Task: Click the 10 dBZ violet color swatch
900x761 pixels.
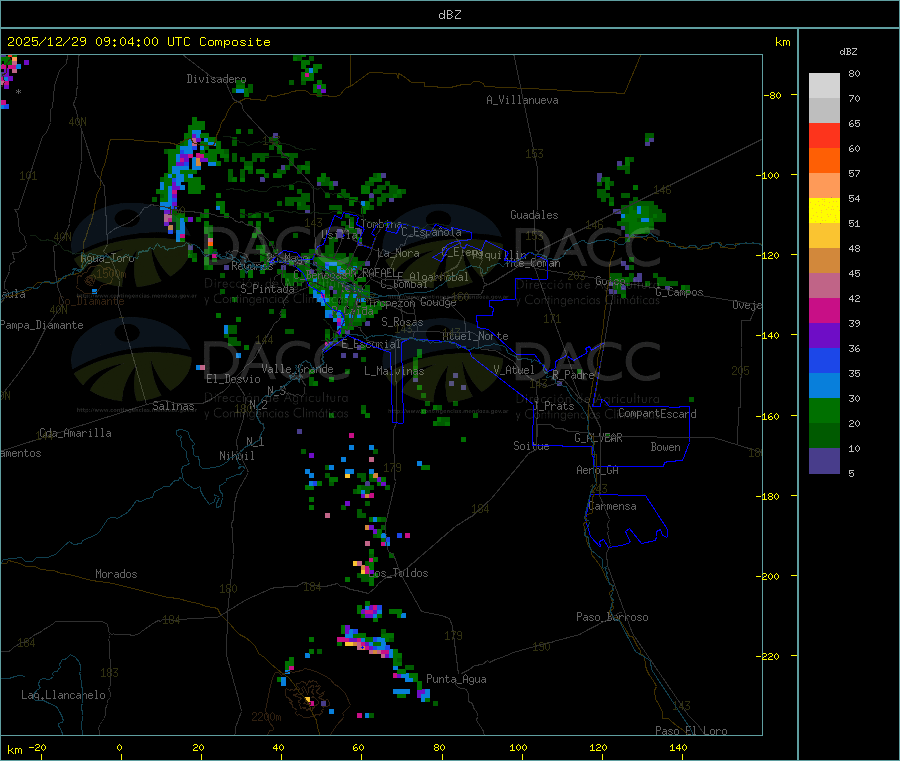Action: point(824,461)
